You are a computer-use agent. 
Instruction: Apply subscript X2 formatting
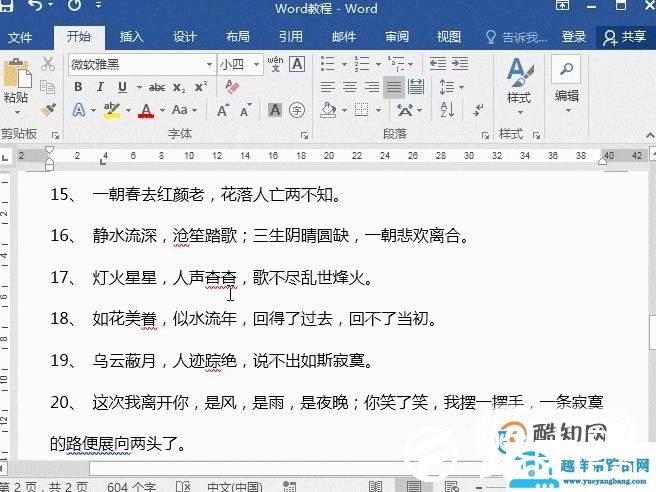(x=179, y=87)
